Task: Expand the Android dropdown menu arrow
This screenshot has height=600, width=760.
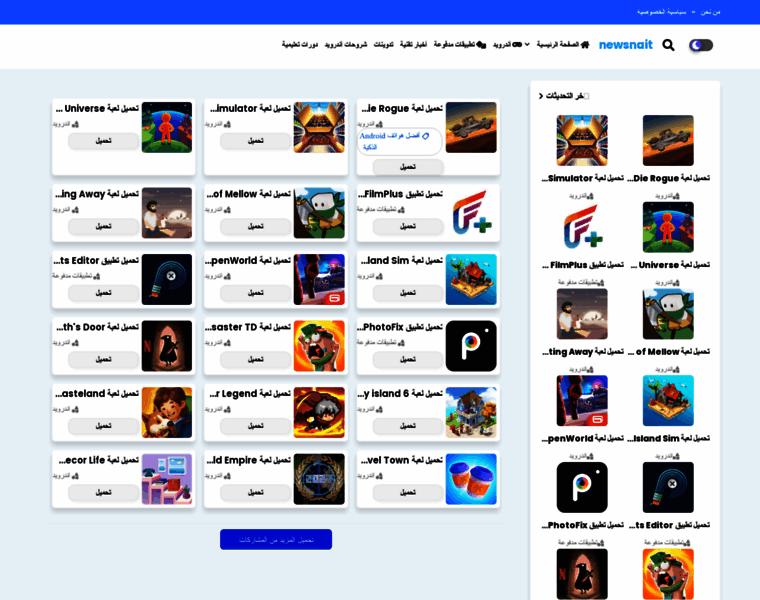Action: point(527,45)
